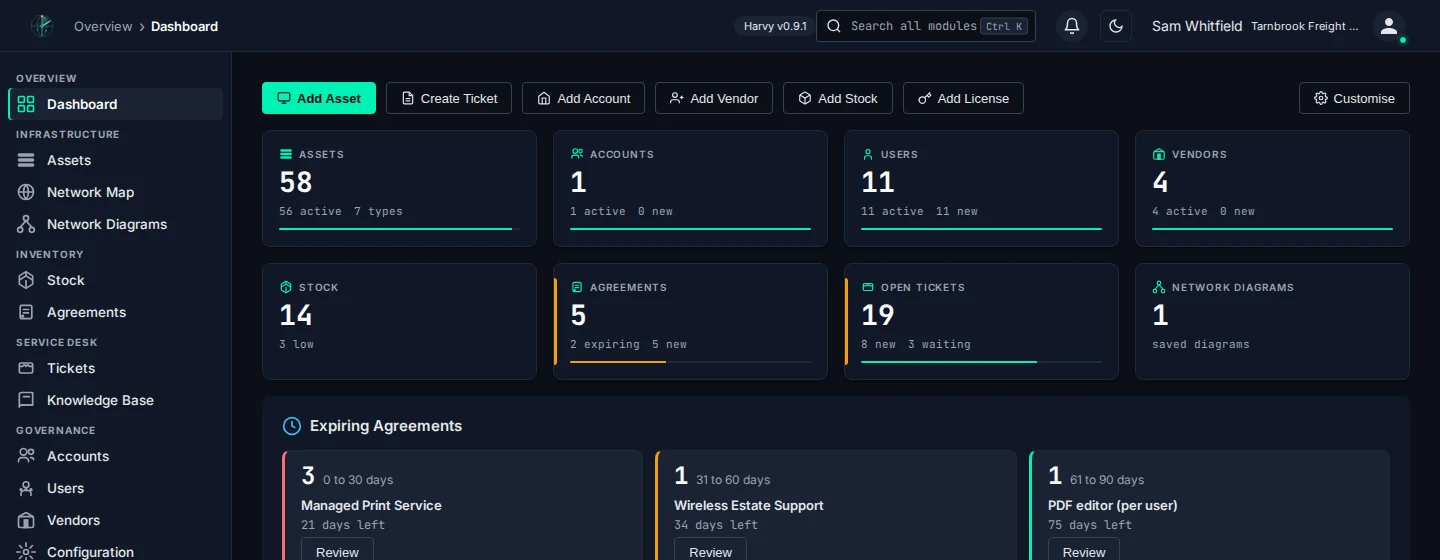Click the Add Account button
This screenshot has height=560, width=1440.
[x=583, y=98]
